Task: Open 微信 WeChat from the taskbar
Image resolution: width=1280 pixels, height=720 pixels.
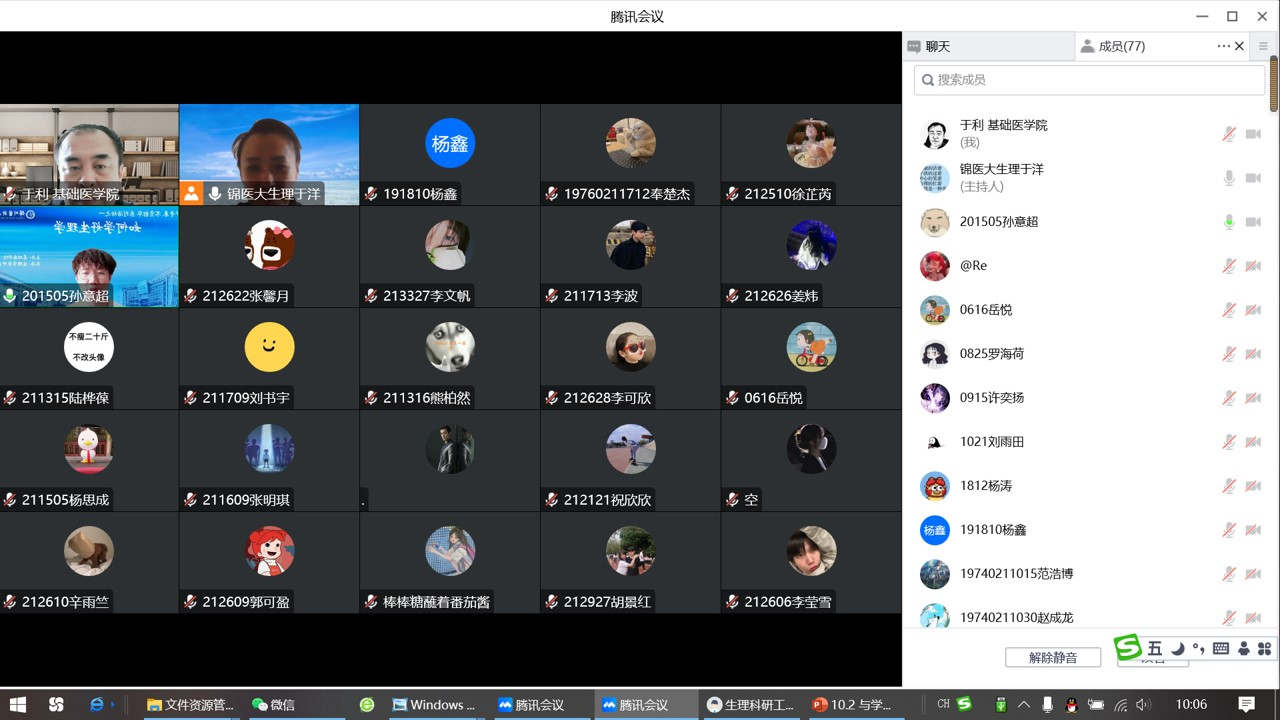Action: pyautogui.click(x=273, y=705)
